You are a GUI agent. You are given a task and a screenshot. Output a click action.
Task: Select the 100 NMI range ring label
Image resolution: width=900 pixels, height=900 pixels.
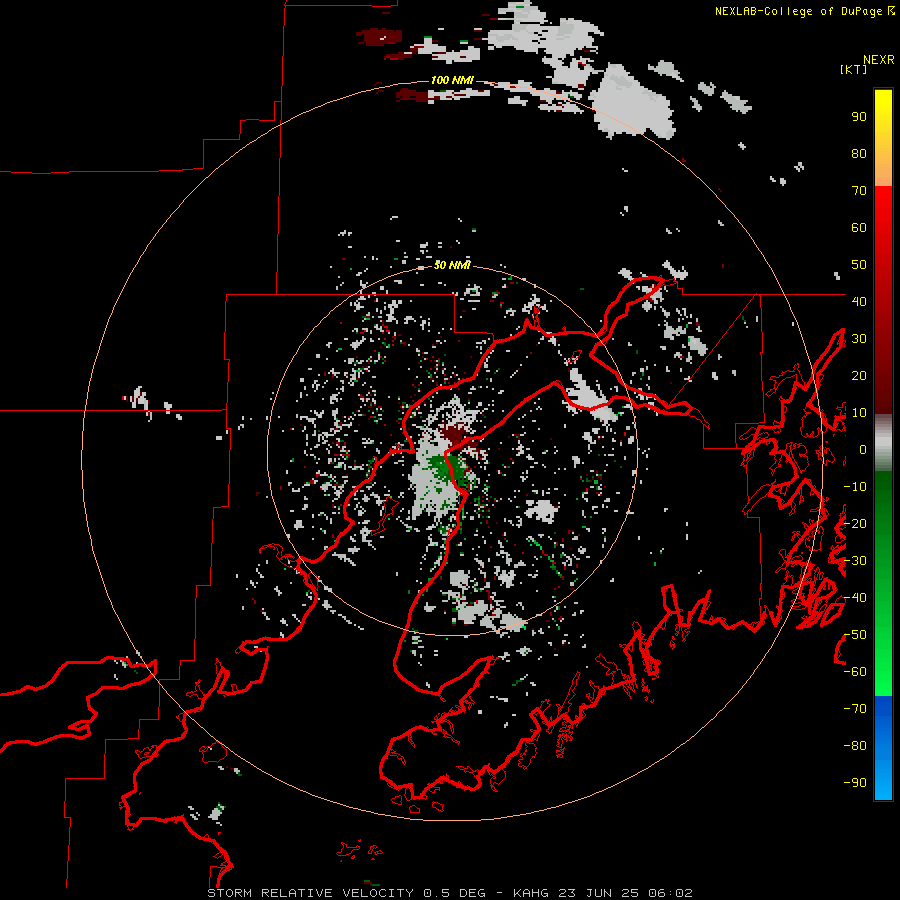click(452, 80)
